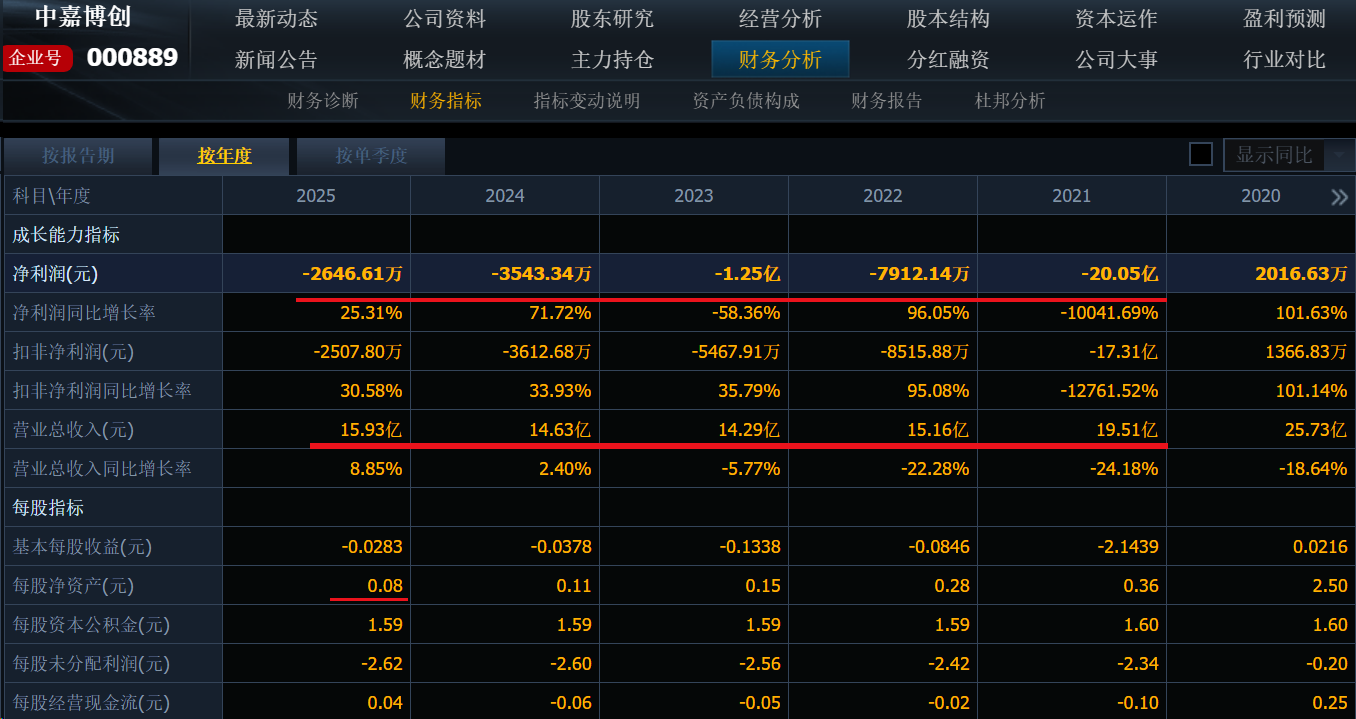Click the 营业总收入(元) row label
Screen dimensions: 1356x719
73,430
